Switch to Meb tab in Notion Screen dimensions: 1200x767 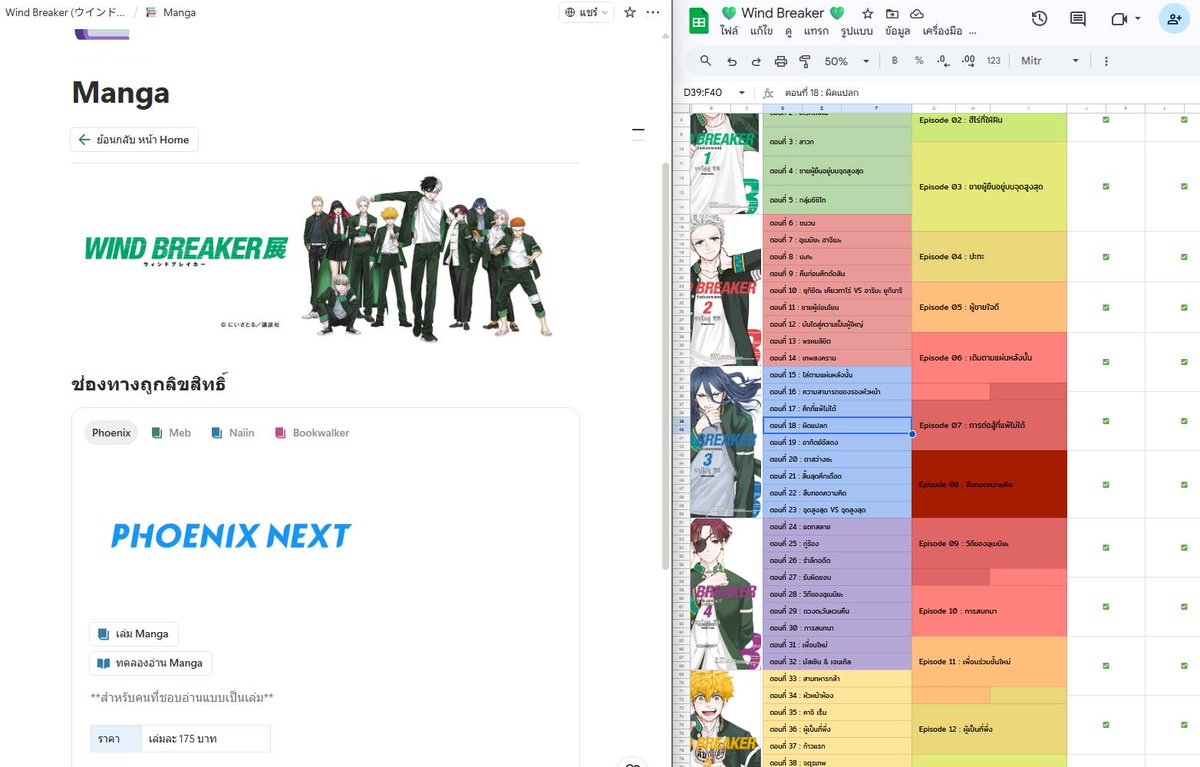[170, 433]
